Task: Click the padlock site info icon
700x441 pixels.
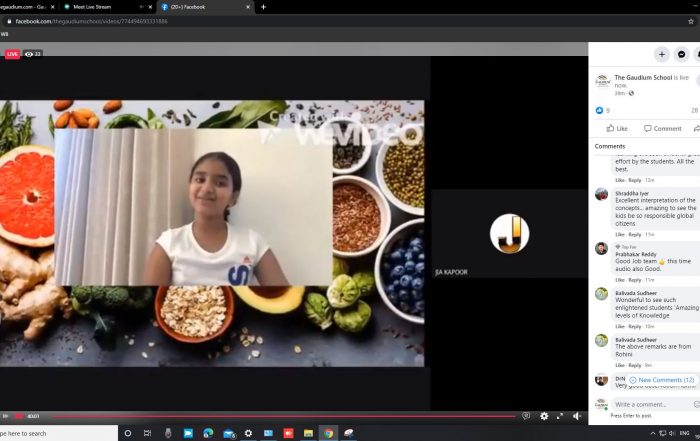Action: 9,21
